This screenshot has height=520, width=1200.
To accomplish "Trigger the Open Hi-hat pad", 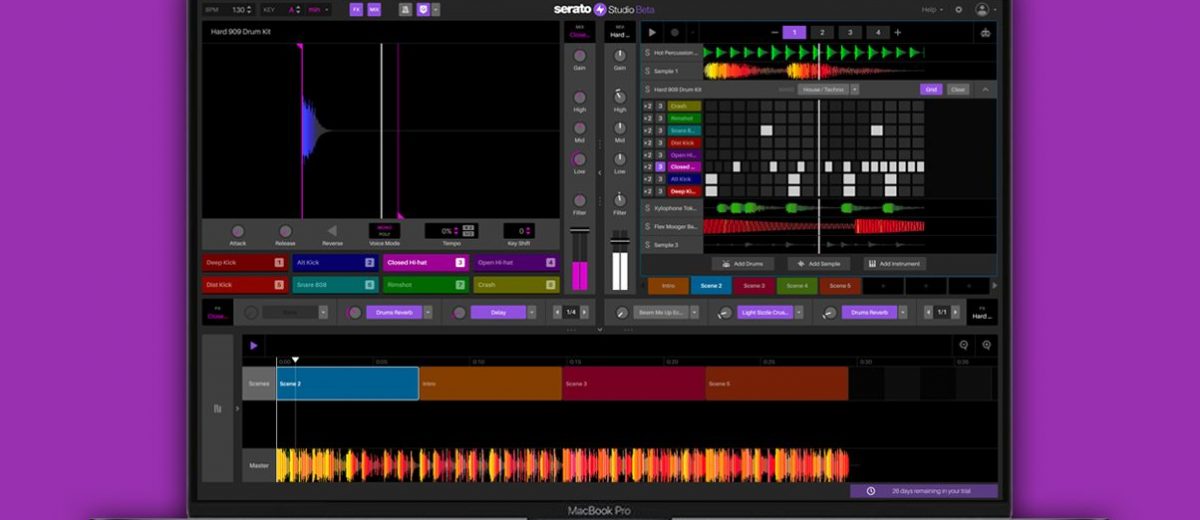I will tap(515, 263).
